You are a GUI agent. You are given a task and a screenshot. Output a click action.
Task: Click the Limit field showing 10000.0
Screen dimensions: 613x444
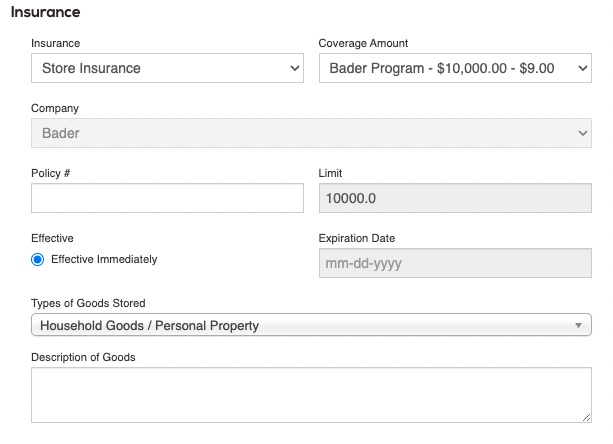(454, 198)
